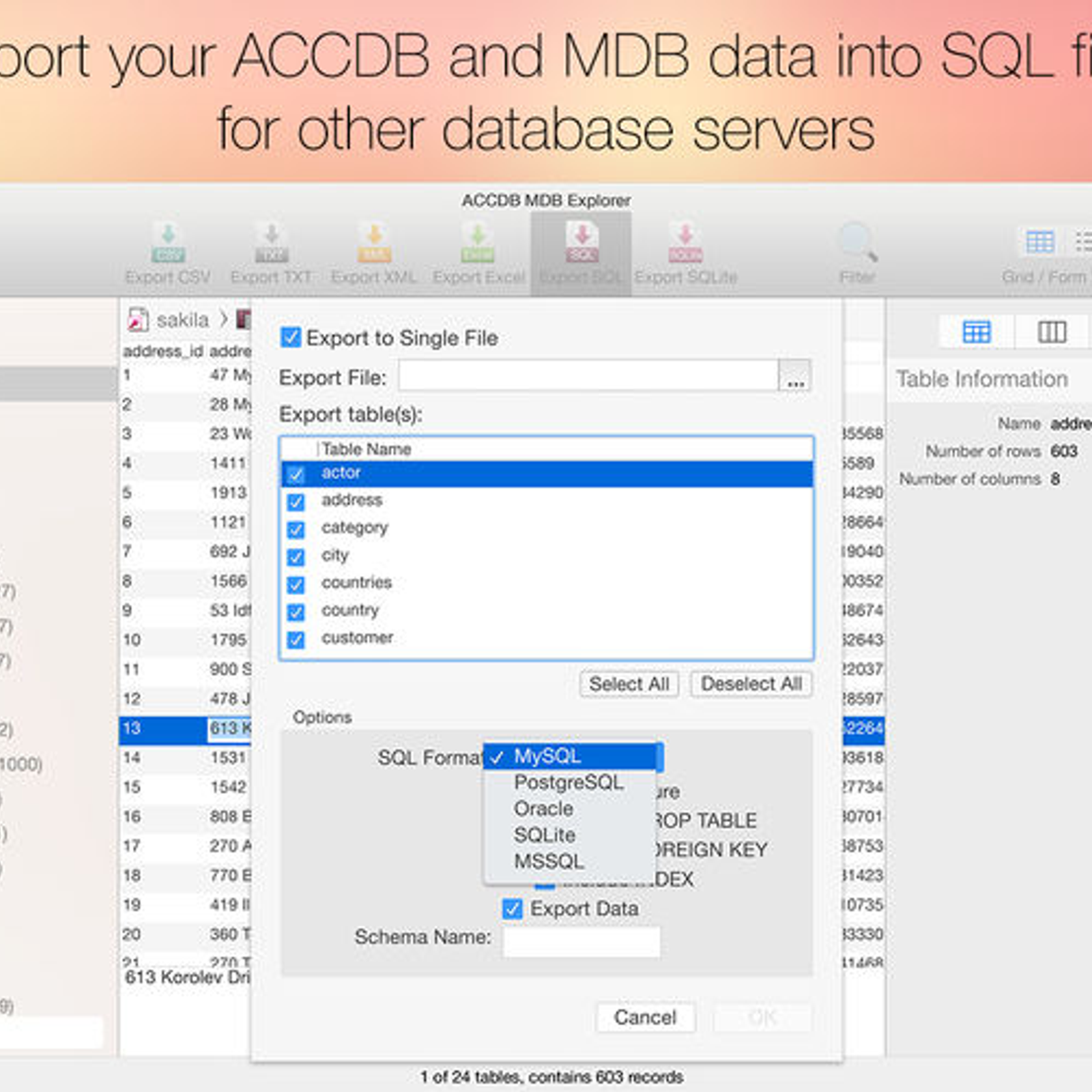Toggle the Export Data checkbox
Viewport: 1092px width, 1092px height.
(513, 909)
